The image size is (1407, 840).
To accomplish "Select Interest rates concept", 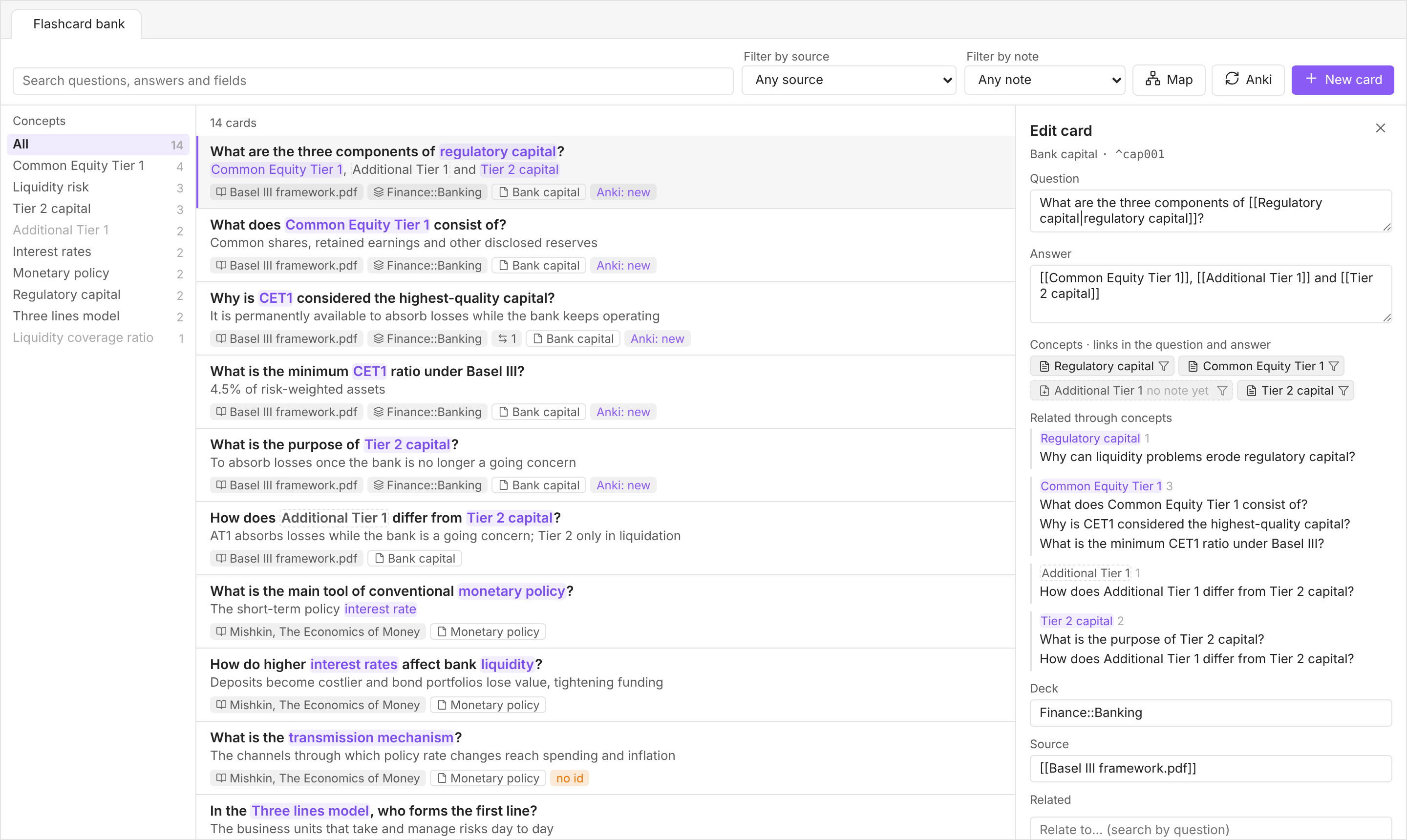I will (97, 252).
